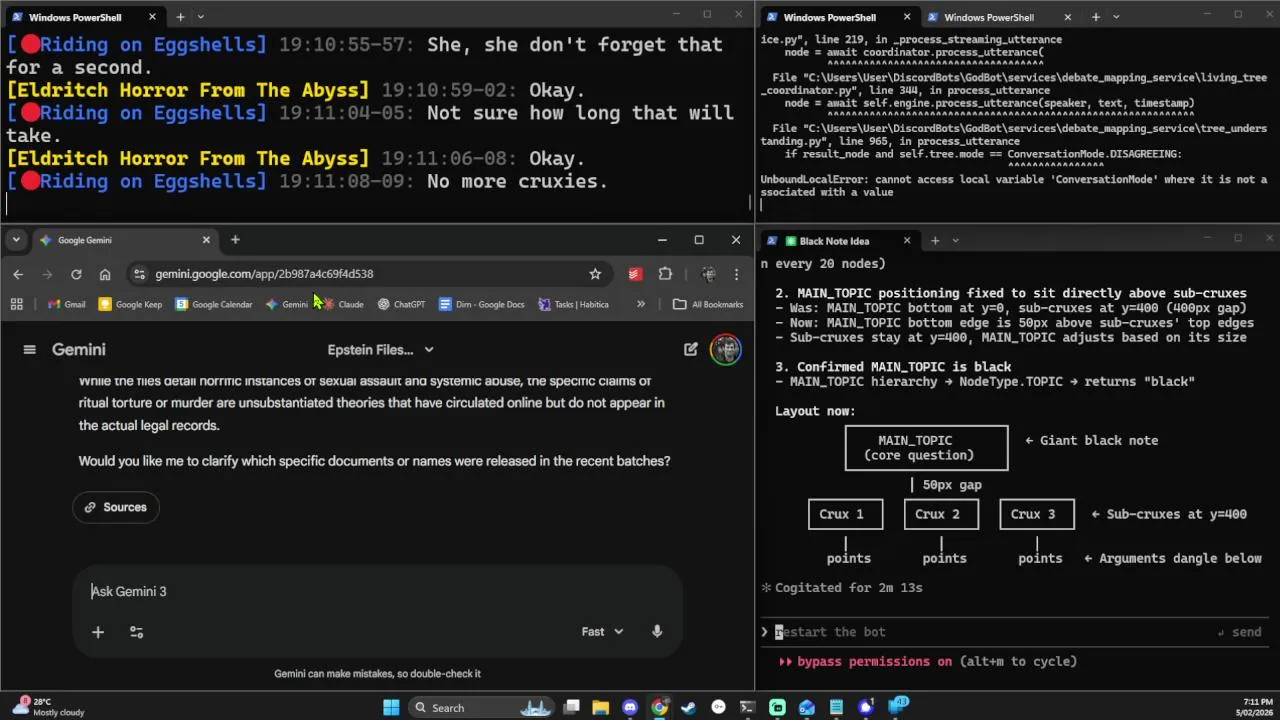Expand the hidden bookmarks overflow chevron
Screen dimensions: 1280x720
[x=641, y=304]
